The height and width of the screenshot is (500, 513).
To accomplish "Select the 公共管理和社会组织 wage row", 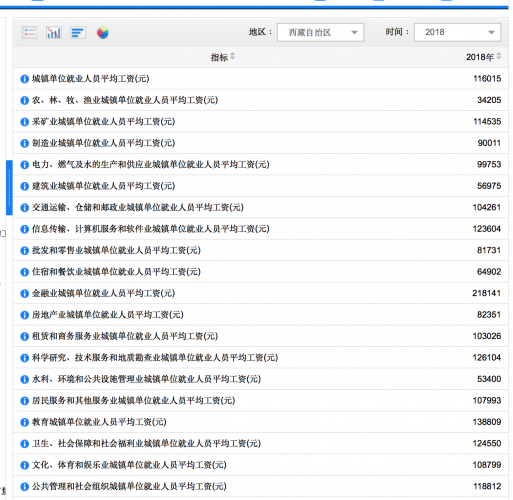I will 260,486.
